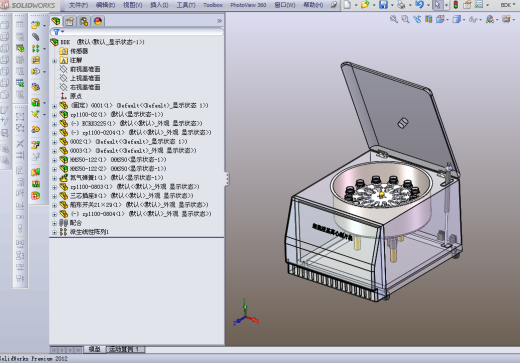The width and height of the screenshot is (520, 363).
Task: Expand the 注解 annotations folder
Action: pyautogui.click(x=54, y=61)
